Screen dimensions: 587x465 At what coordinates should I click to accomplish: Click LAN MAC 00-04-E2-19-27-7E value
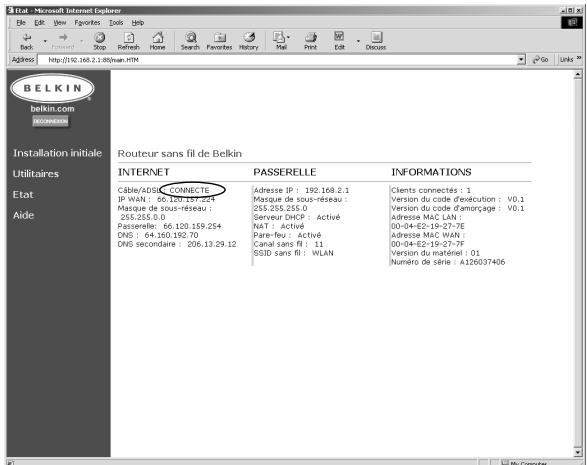pos(428,226)
